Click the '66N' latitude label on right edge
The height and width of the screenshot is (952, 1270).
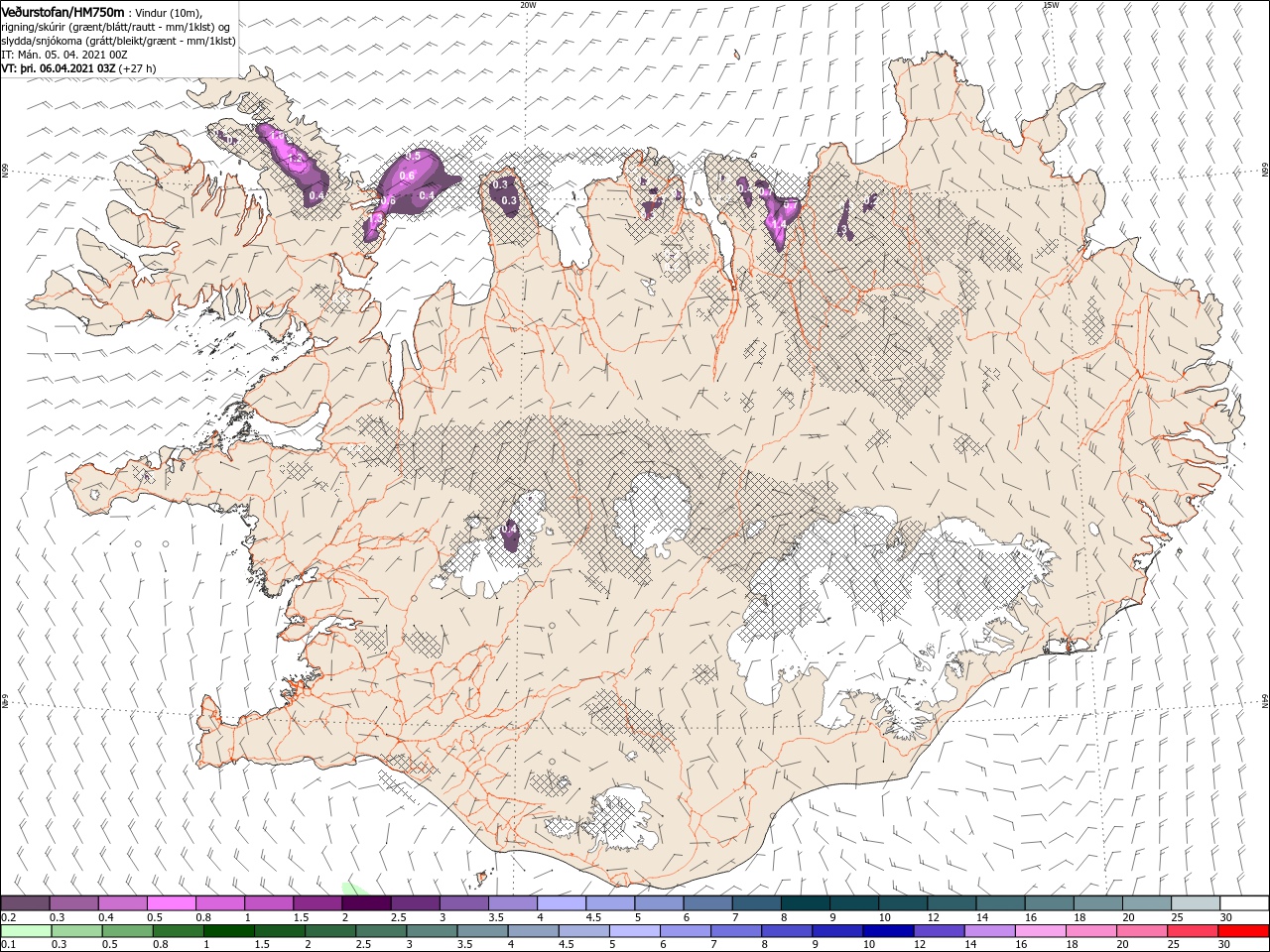[x=1264, y=172]
